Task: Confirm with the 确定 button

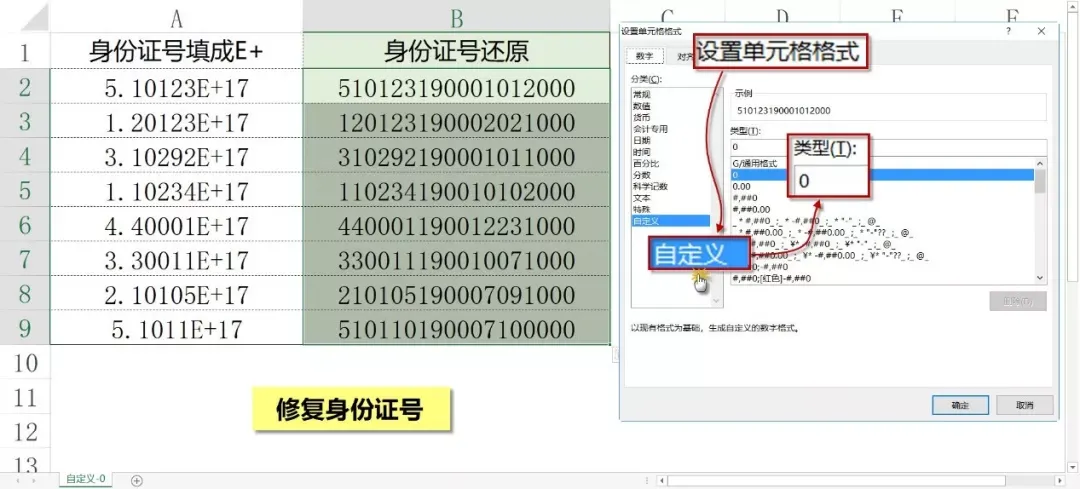Action: point(960,405)
